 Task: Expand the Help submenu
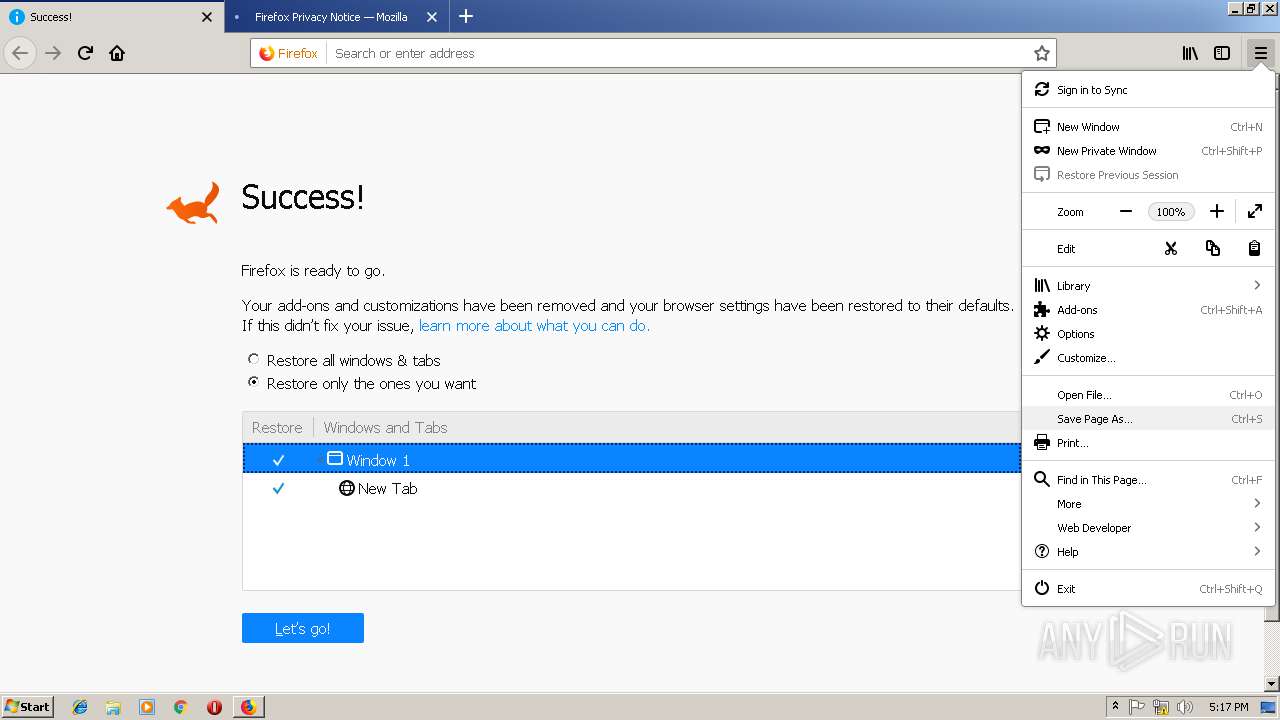pos(1148,552)
